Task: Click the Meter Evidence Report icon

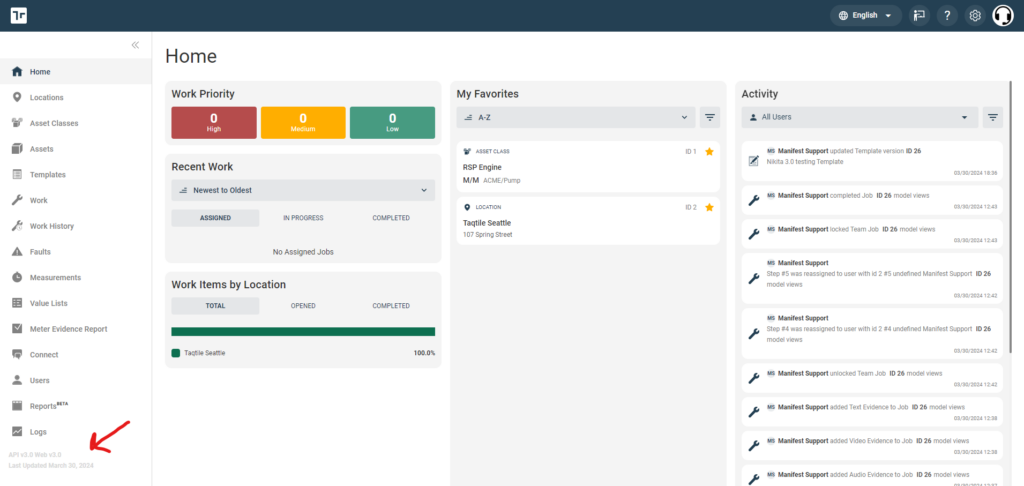Action: coord(17,329)
